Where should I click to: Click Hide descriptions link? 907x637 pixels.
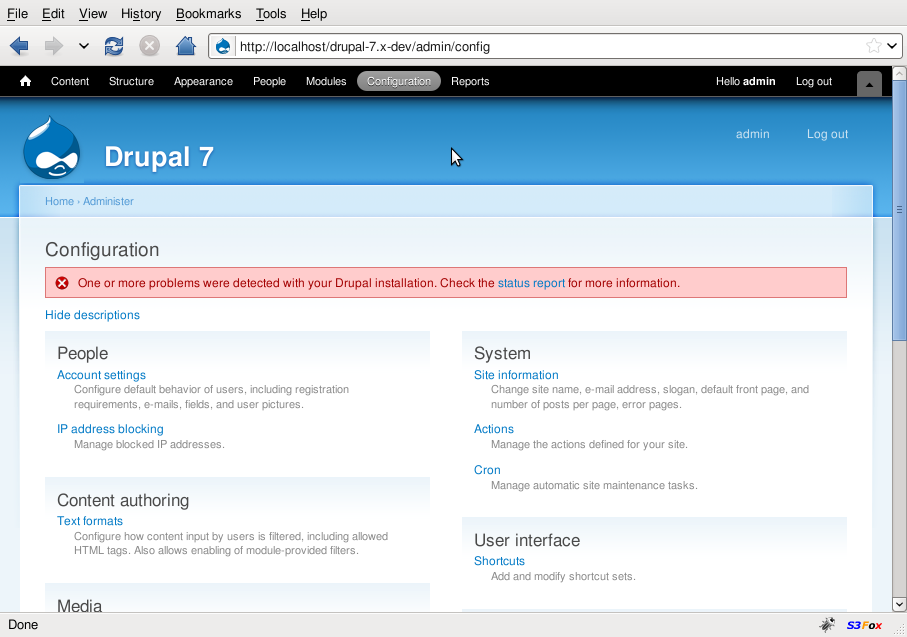tap(93, 315)
